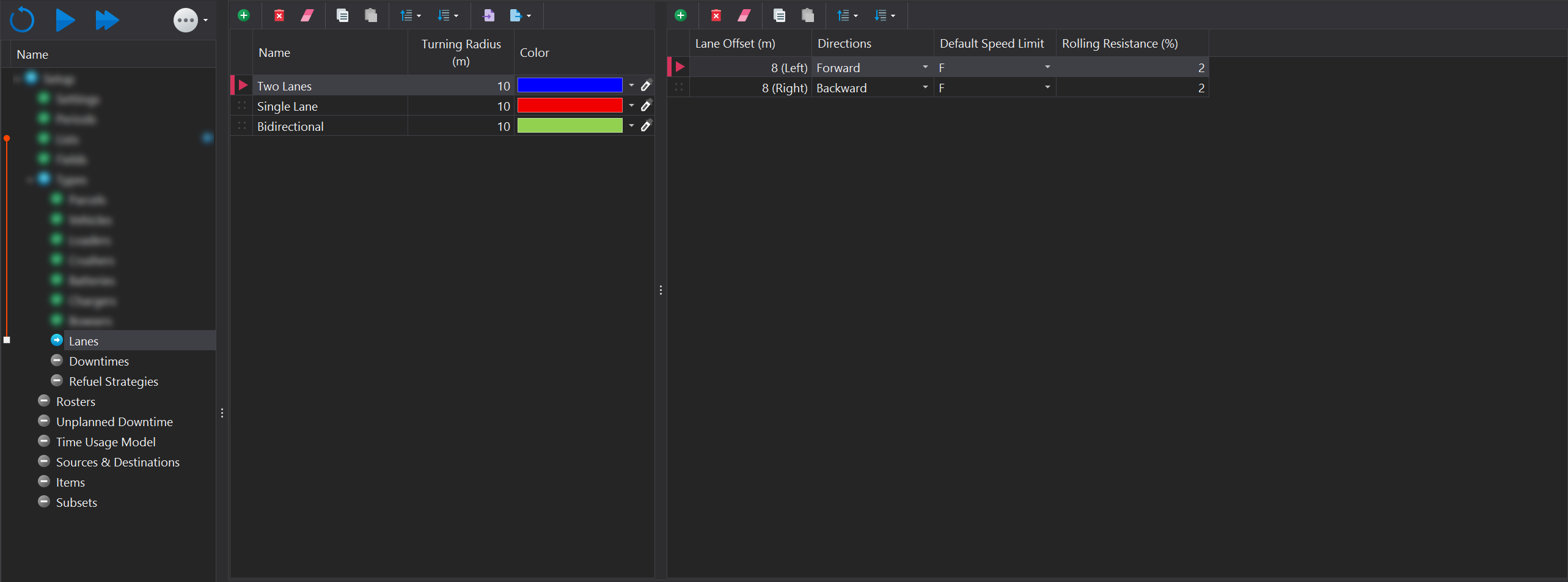The image size is (1568, 582).
Task: Click the pink eraser icon in lane types toolbar
Action: 307,15
